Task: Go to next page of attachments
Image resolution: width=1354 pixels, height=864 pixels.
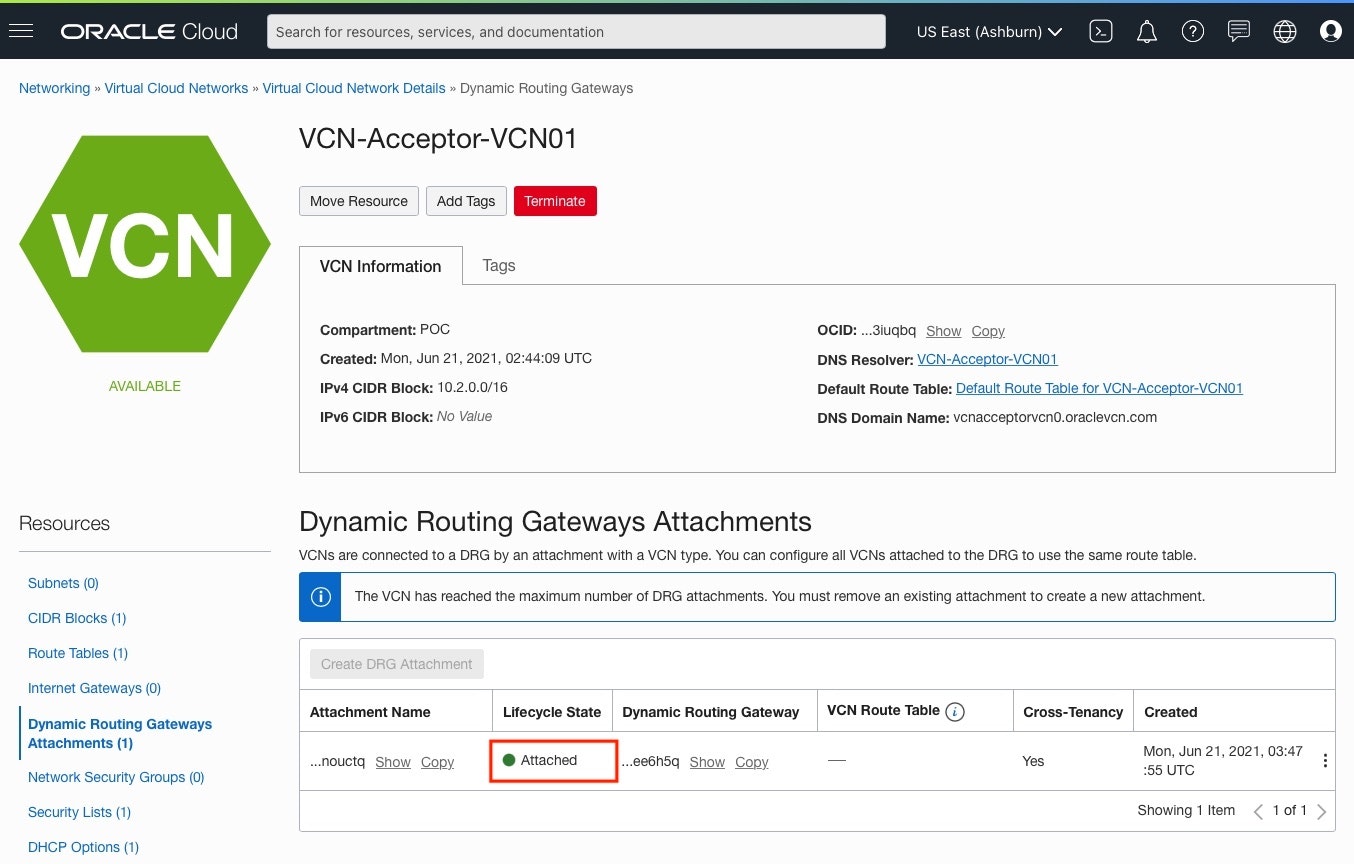Action: click(1322, 811)
